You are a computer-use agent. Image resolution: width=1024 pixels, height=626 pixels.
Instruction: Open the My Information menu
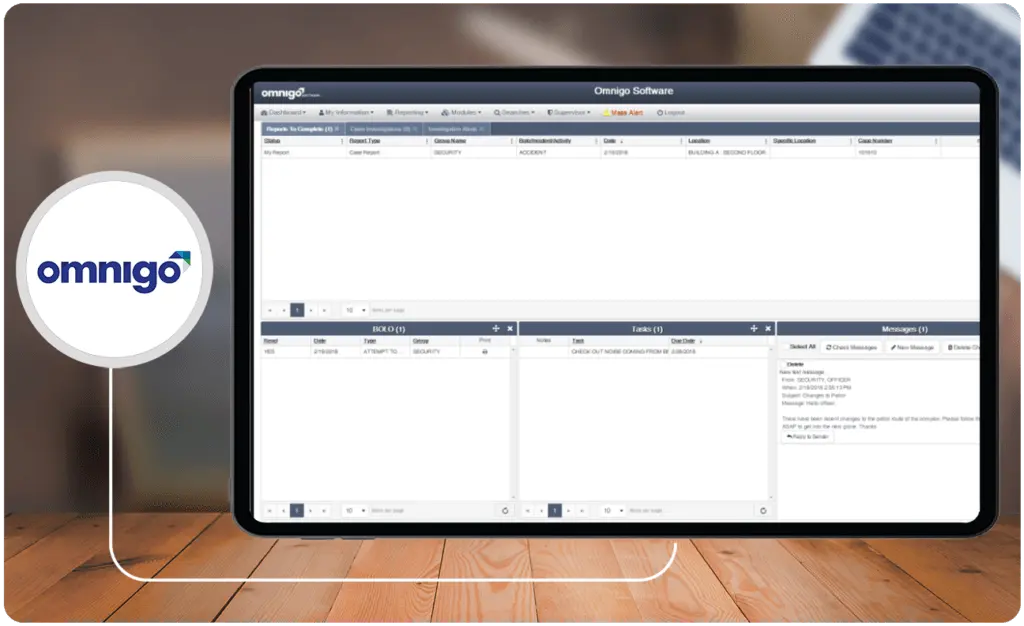tap(346, 112)
